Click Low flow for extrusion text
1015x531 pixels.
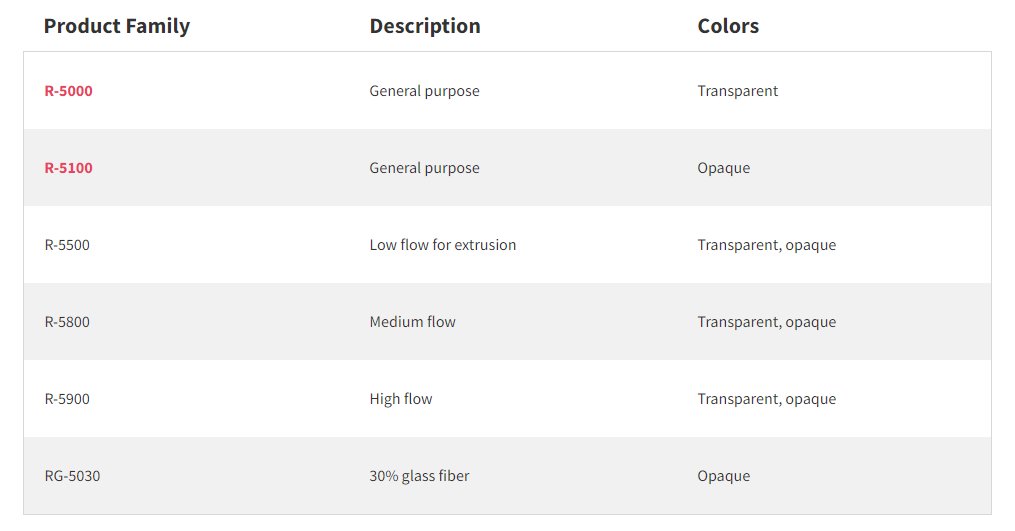(x=443, y=245)
